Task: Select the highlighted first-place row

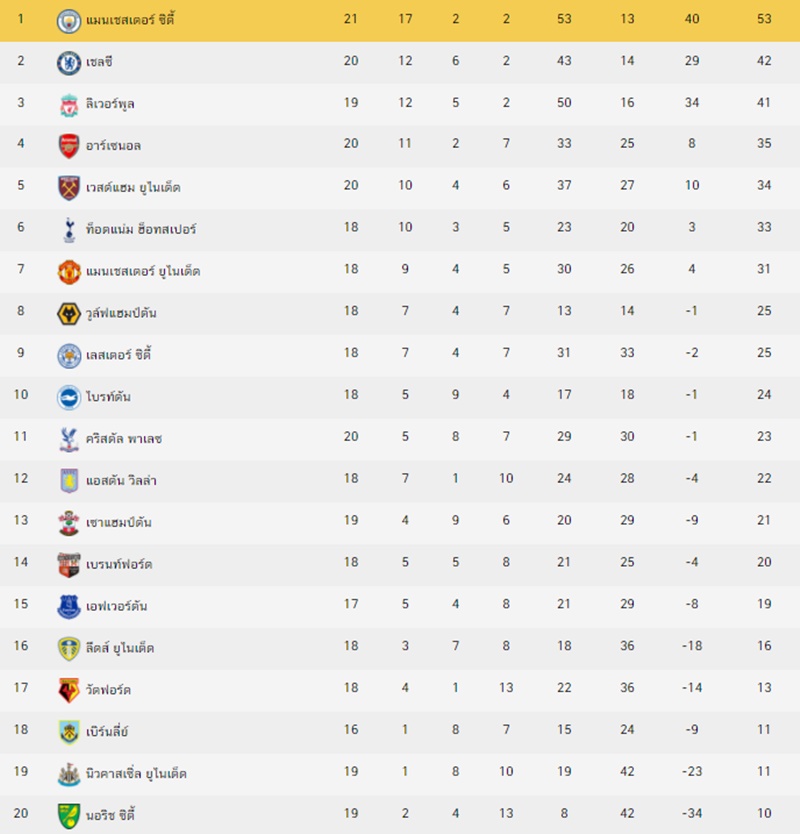Action: point(400,20)
